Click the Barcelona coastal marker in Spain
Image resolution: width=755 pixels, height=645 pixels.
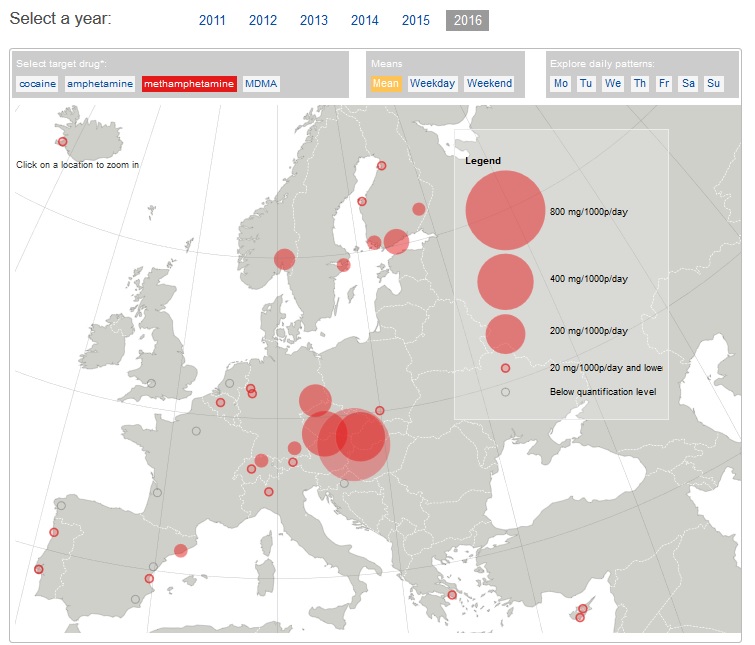tap(180, 550)
